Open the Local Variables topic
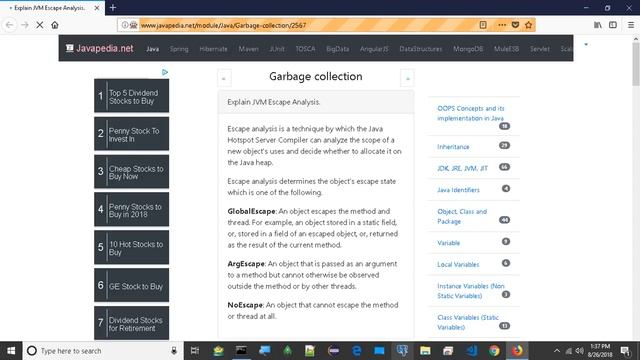Image resolution: width=640 pixels, height=360 pixels. point(458,264)
